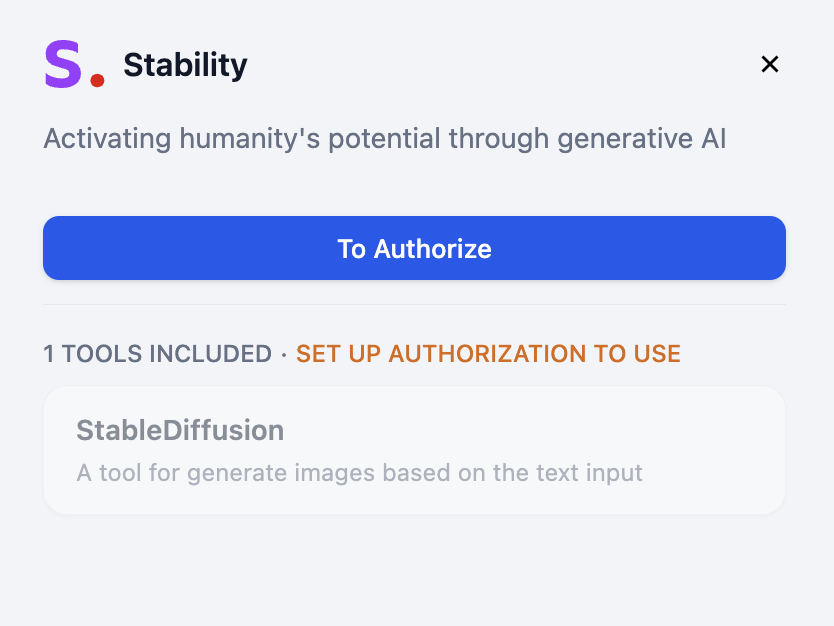Click the Stability provider name heading

tap(185, 66)
